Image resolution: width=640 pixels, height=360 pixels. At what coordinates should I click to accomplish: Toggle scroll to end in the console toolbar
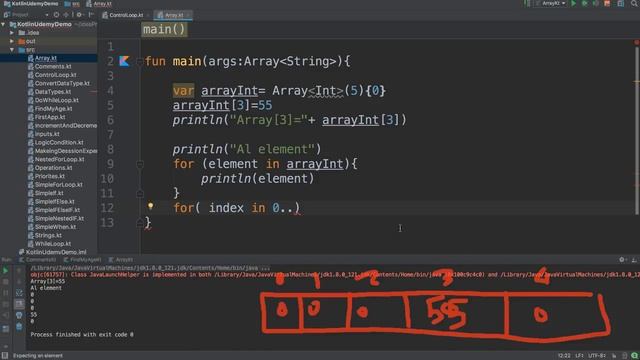(19, 304)
